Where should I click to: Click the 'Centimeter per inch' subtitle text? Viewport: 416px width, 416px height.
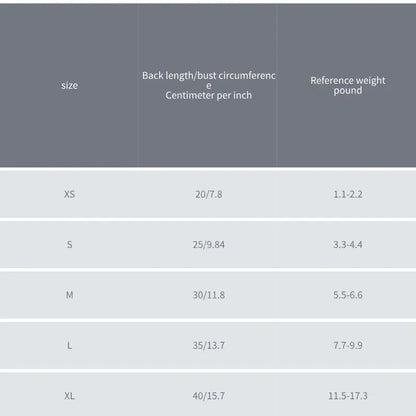(x=209, y=95)
